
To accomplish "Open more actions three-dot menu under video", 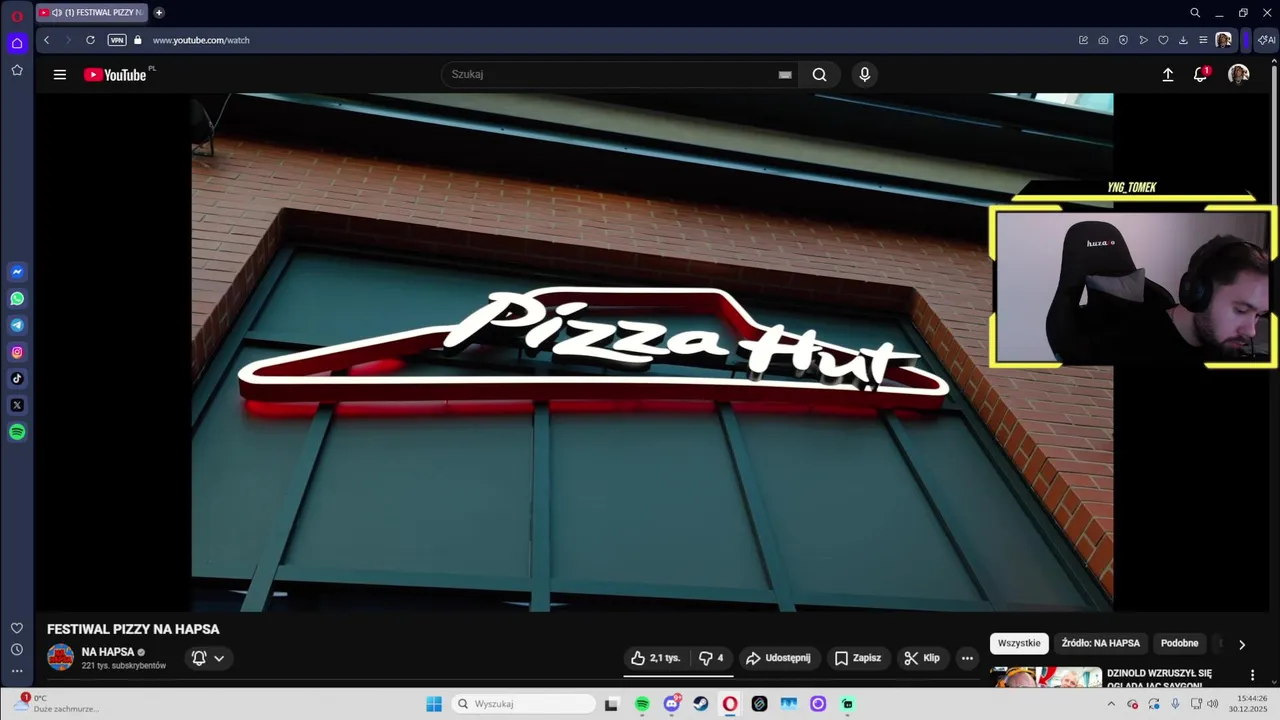I will coord(967,658).
